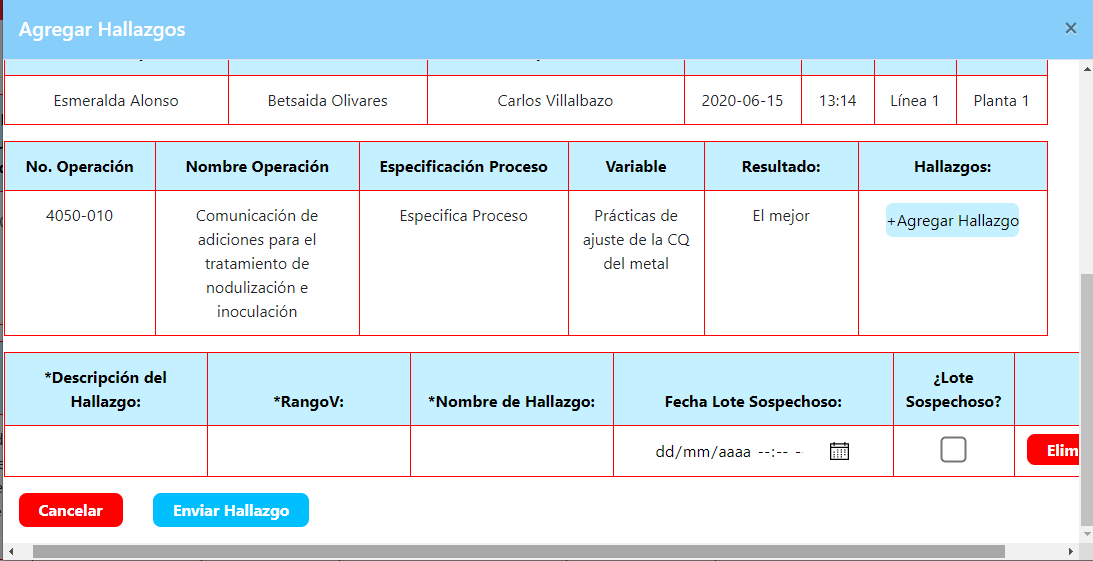Select the cell "Esmeralda Alonso"

(116, 100)
